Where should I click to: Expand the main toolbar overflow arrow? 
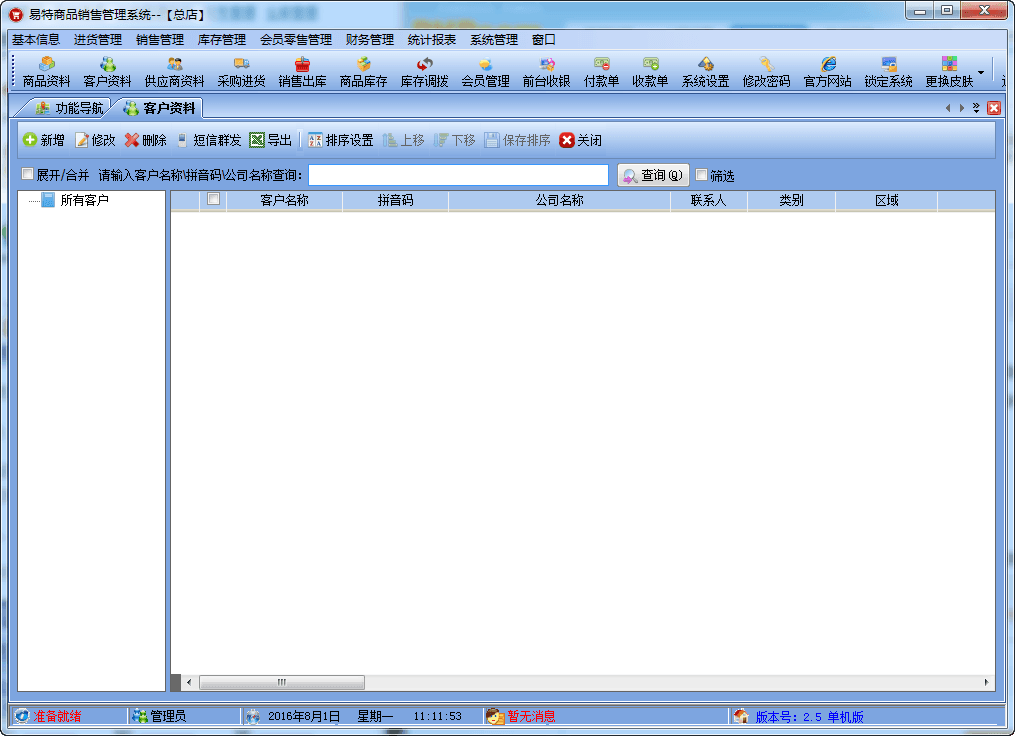981,72
